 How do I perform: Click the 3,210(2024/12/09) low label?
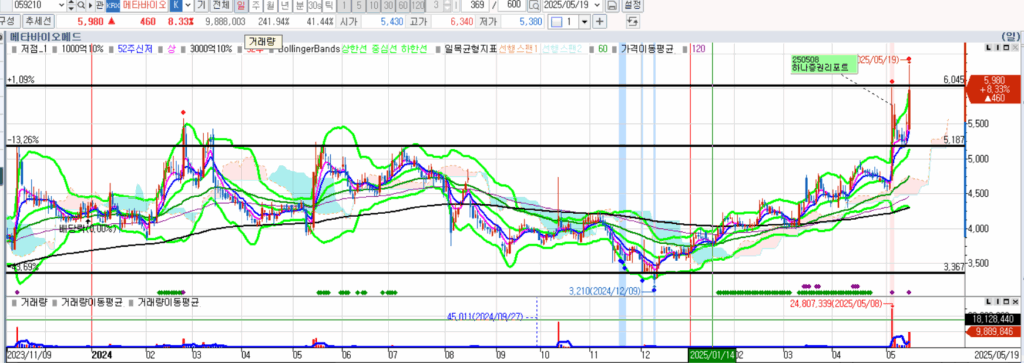click(x=605, y=291)
